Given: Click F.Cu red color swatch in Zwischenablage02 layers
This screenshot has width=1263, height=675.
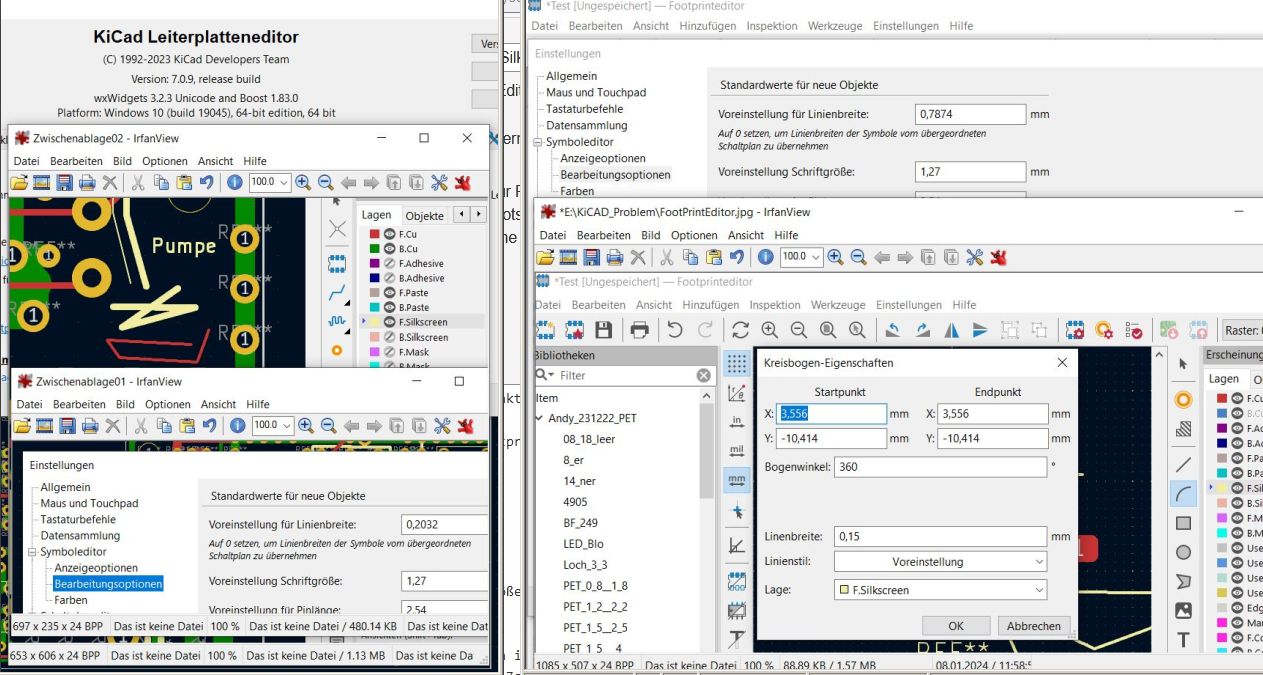Looking at the screenshot, I should (x=375, y=234).
